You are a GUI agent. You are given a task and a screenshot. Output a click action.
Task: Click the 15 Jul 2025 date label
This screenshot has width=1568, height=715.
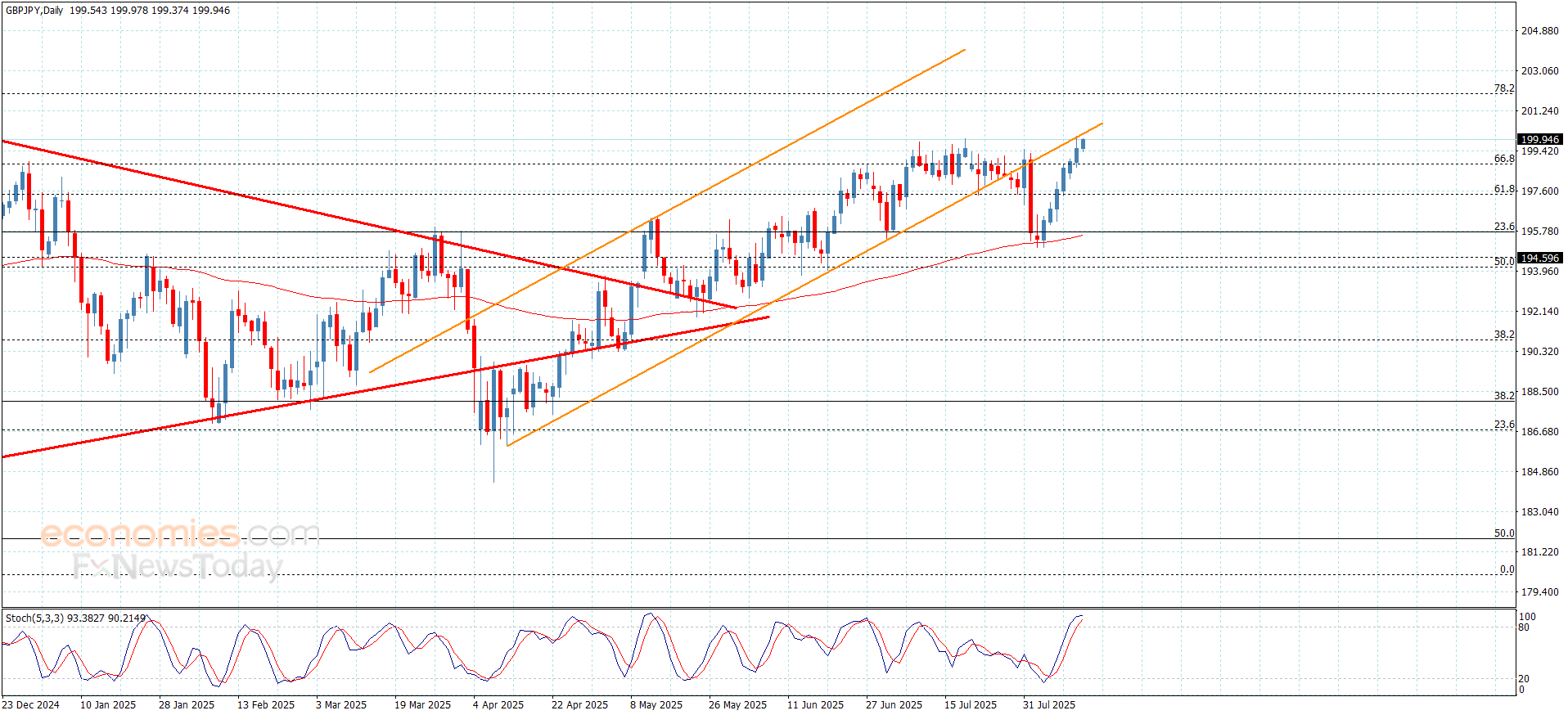[x=971, y=705]
